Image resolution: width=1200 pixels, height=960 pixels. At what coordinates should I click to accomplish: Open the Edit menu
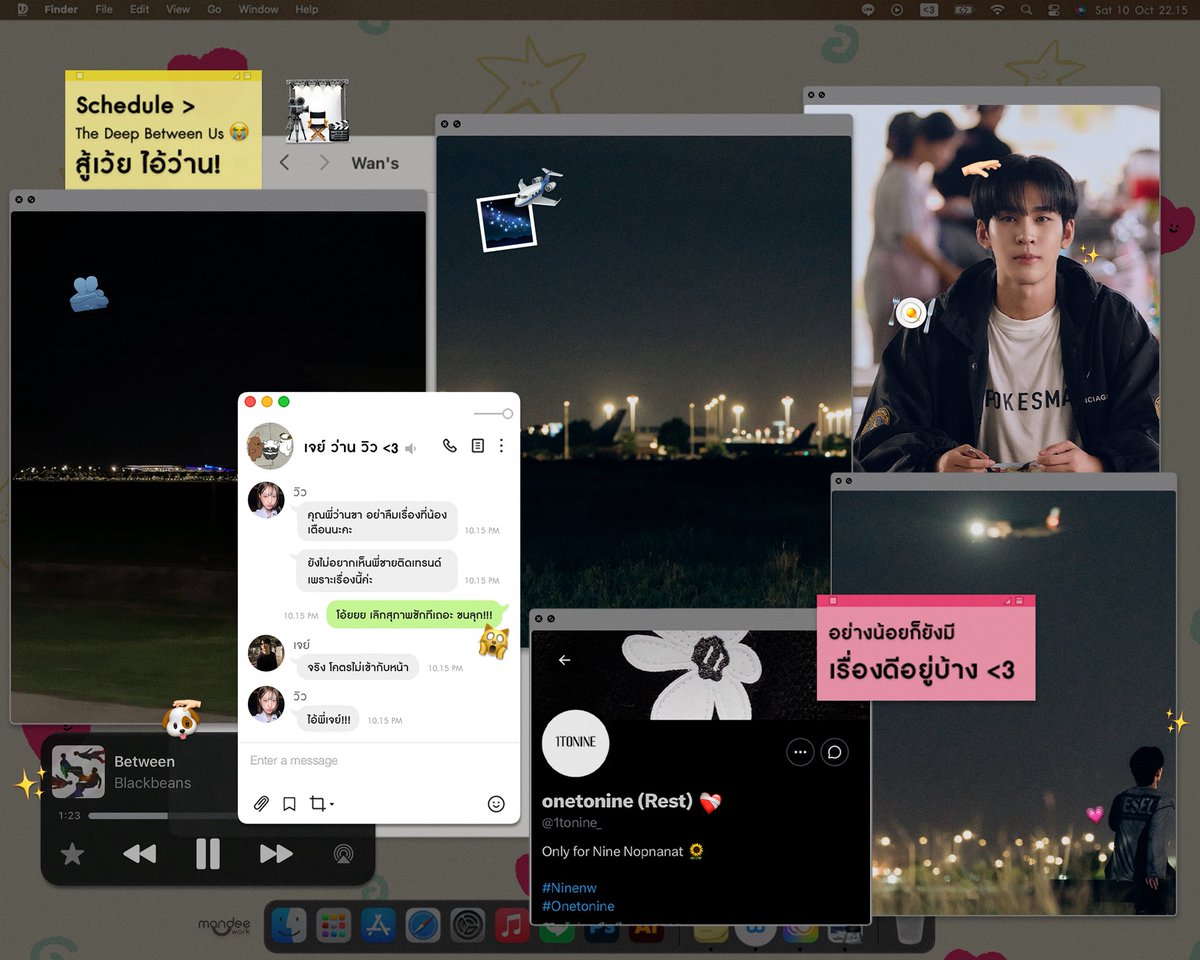[140, 10]
